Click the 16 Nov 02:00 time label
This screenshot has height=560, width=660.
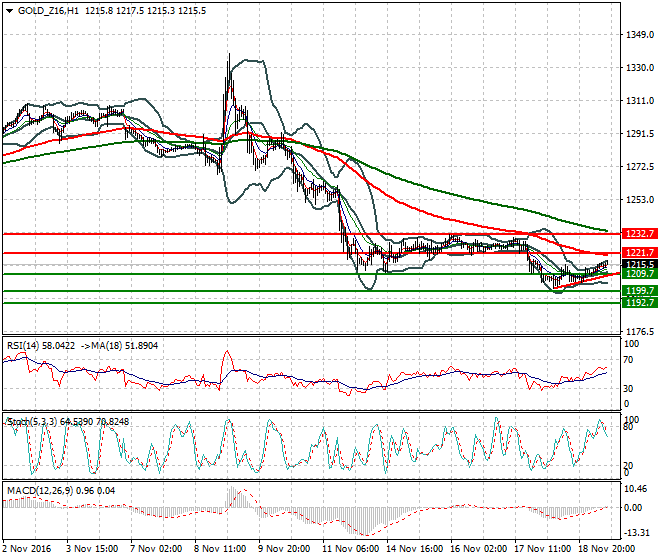point(478,549)
